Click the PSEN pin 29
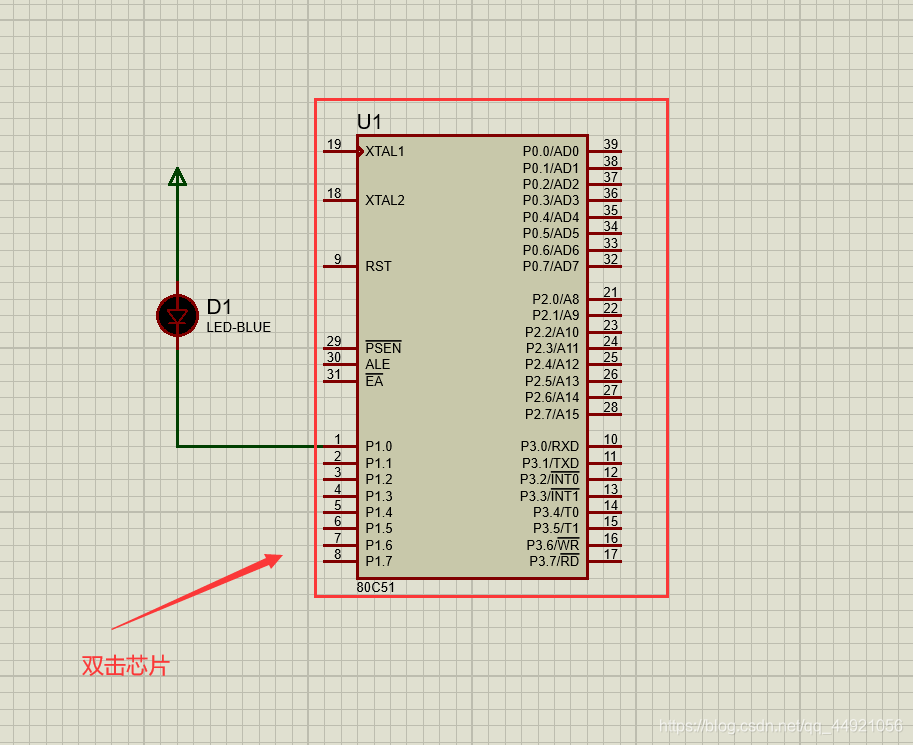This screenshot has height=745, width=913. pyautogui.click(x=340, y=348)
